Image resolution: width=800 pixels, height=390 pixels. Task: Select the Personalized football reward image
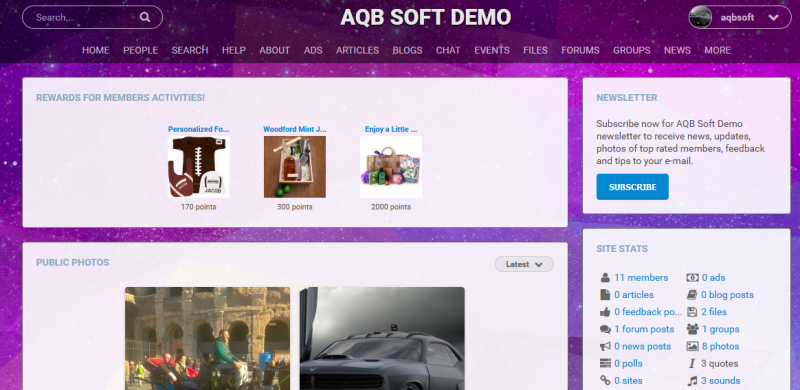tap(198, 166)
